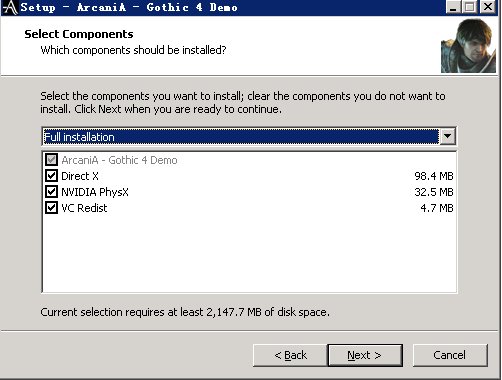Click the Direct X label text

click(80, 176)
